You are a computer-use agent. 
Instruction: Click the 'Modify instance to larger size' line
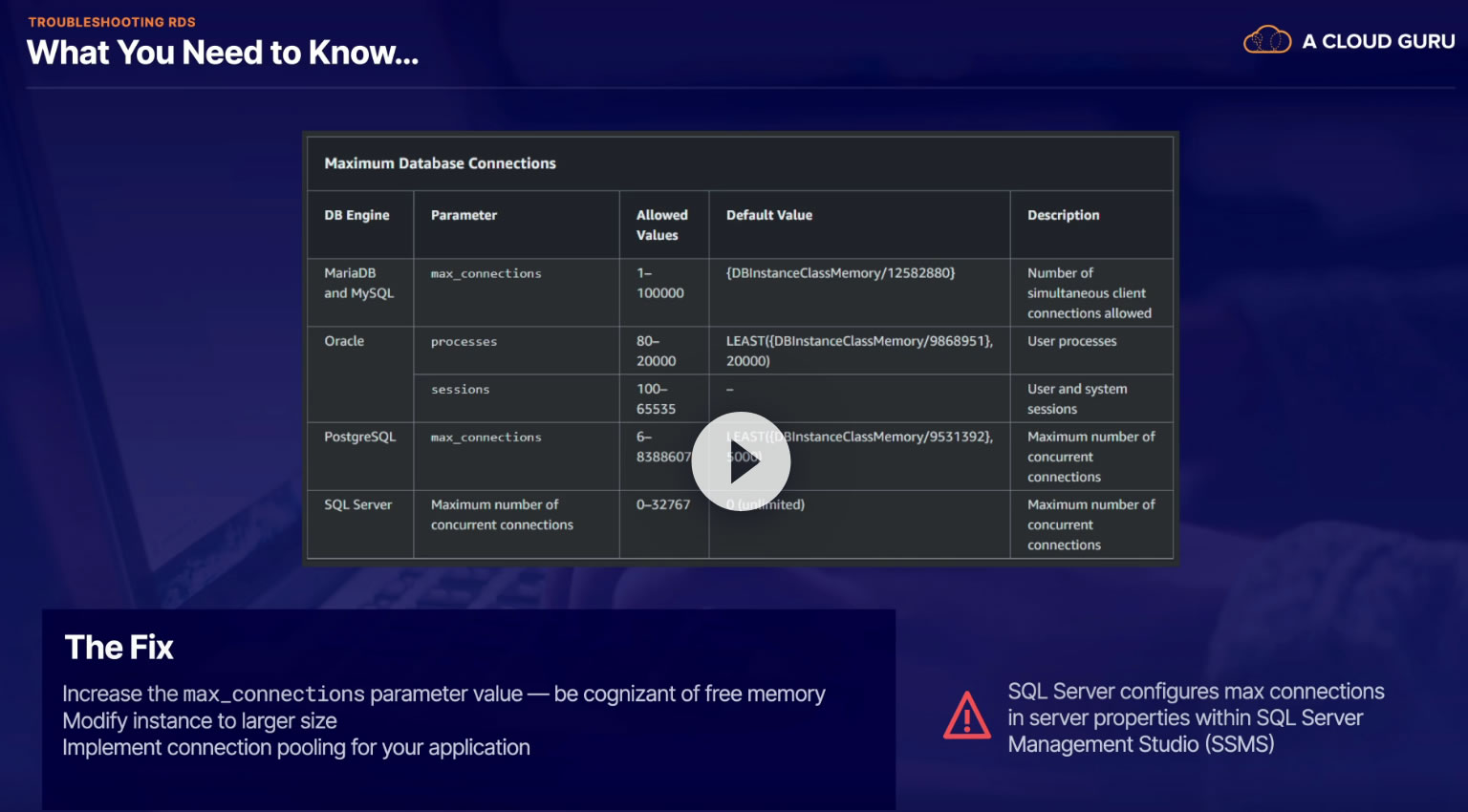tap(200, 720)
